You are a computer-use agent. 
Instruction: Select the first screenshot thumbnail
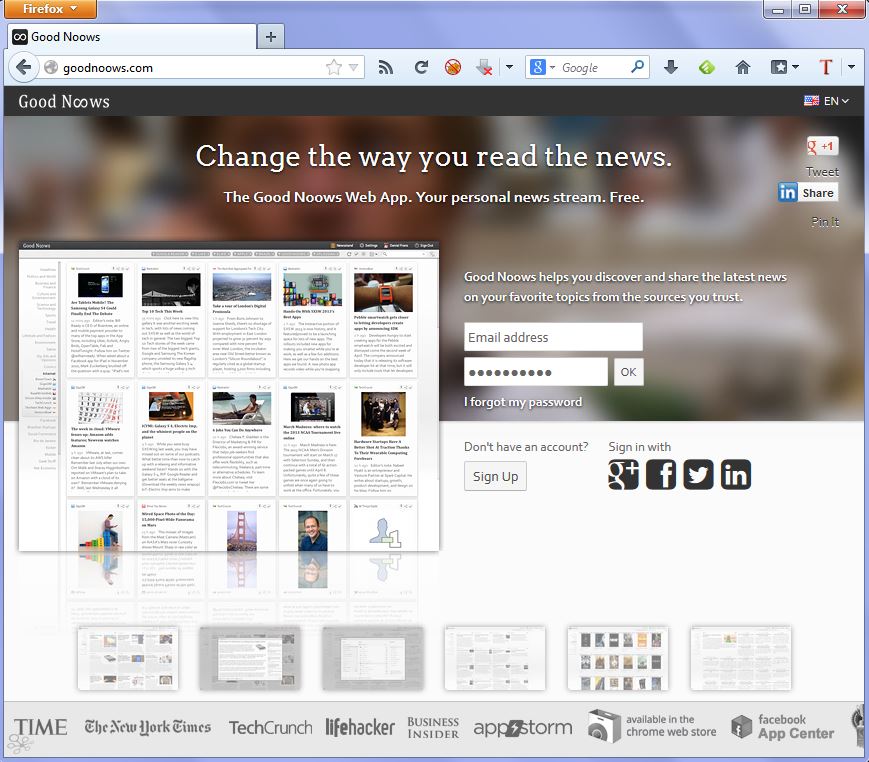click(128, 658)
